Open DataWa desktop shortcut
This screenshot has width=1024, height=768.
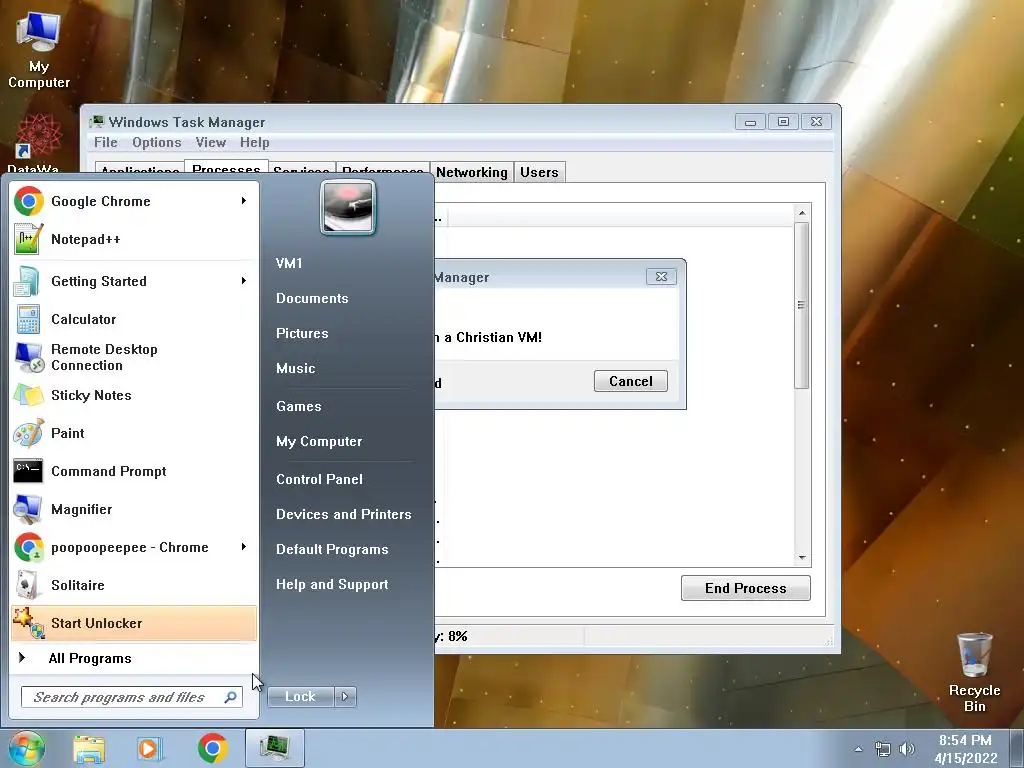pos(35,142)
